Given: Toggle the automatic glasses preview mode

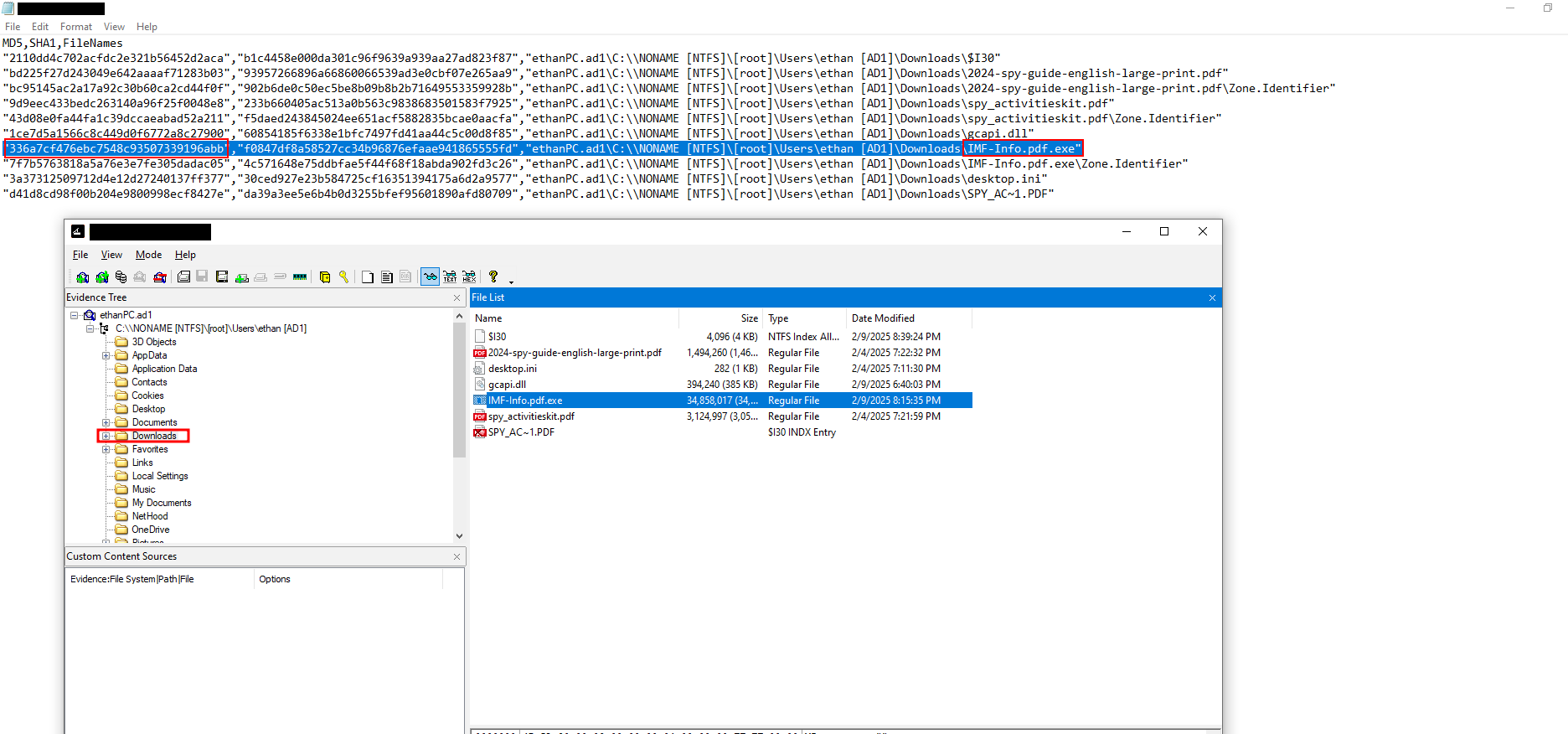Looking at the screenshot, I should [x=430, y=277].
